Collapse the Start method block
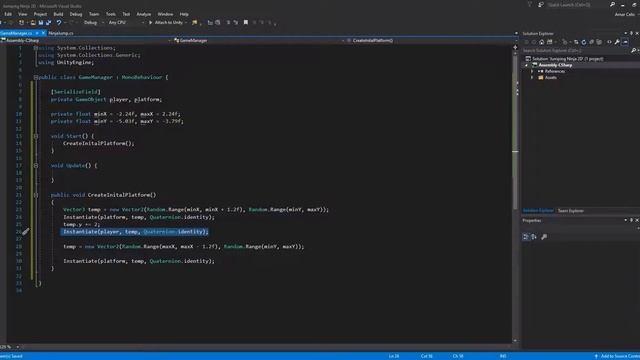 pos(36,136)
